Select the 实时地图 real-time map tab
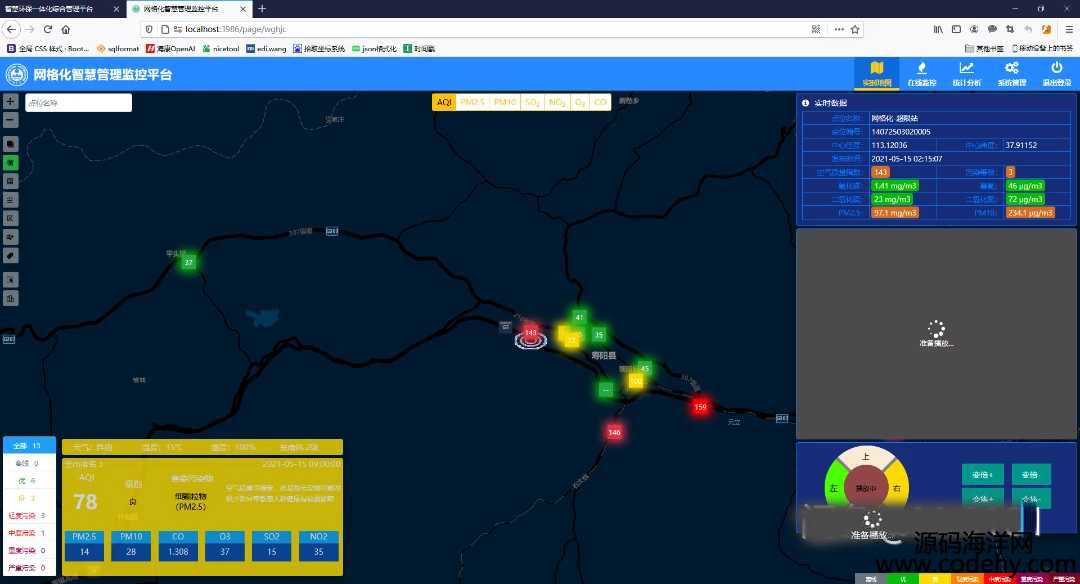 coord(876,73)
